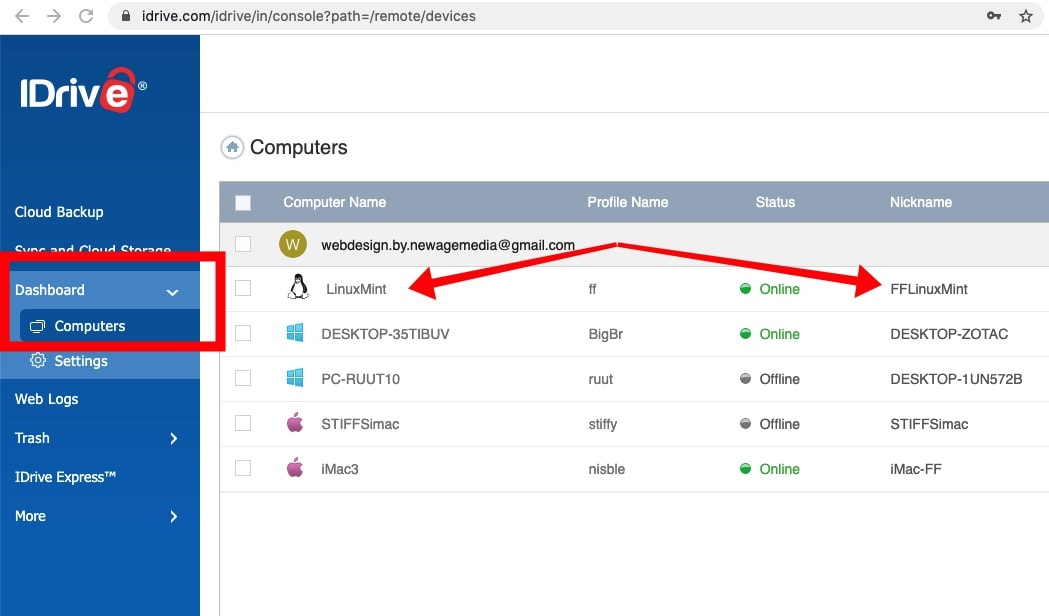Image resolution: width=1049 pixels, height=616 pixels.
Task: Check the LinuxMint row checkbox
Action: [x=243, y=289]
